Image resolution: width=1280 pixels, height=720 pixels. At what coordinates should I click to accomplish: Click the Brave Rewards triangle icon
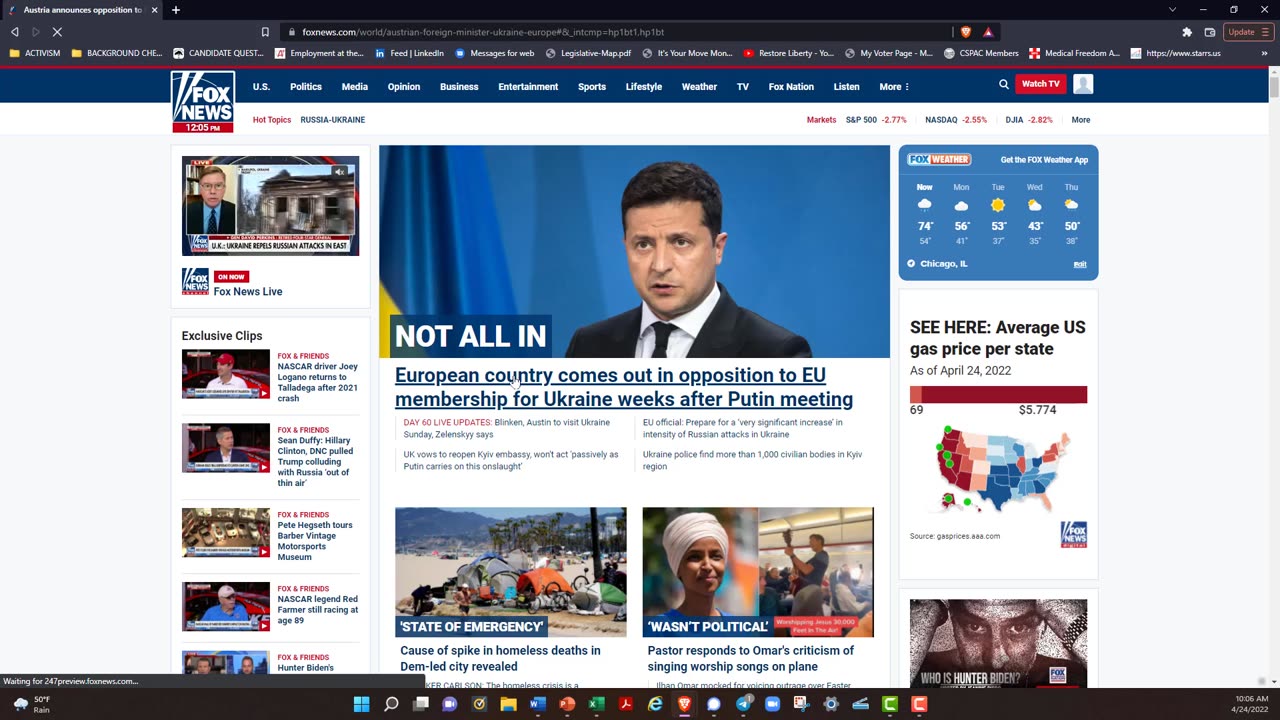[x=988, y=32]
